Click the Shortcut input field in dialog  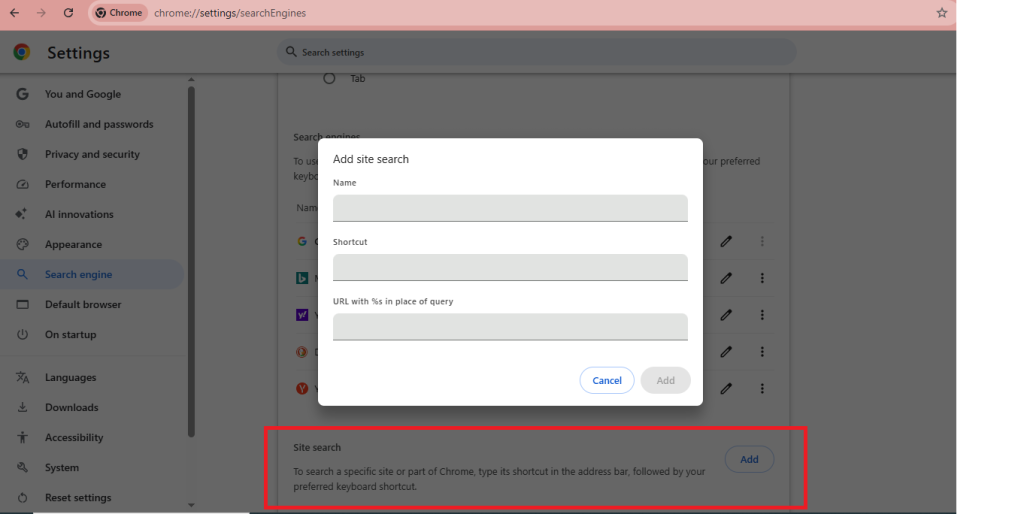pos(510,268)
